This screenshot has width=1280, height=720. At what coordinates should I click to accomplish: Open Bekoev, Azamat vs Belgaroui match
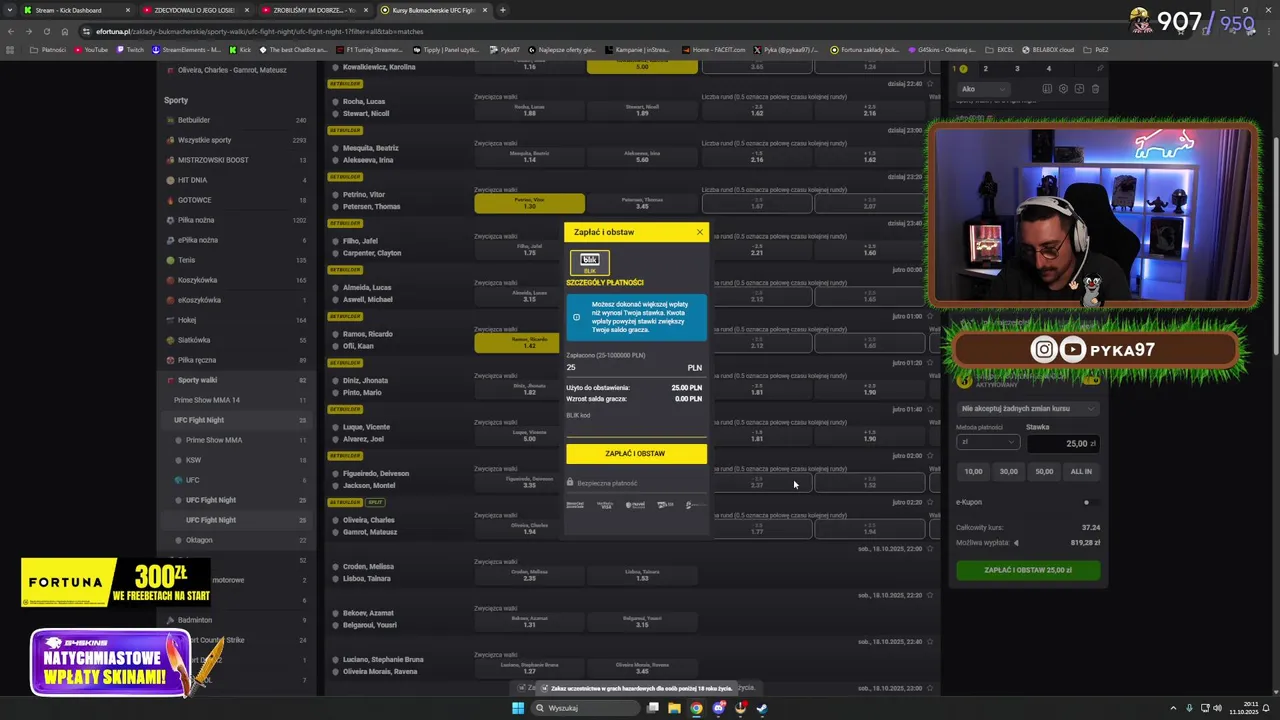368,619
